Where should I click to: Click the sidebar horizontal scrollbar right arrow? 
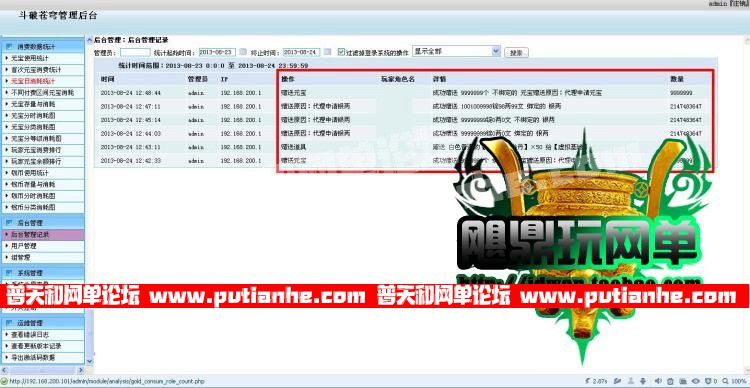pos(80,370)
